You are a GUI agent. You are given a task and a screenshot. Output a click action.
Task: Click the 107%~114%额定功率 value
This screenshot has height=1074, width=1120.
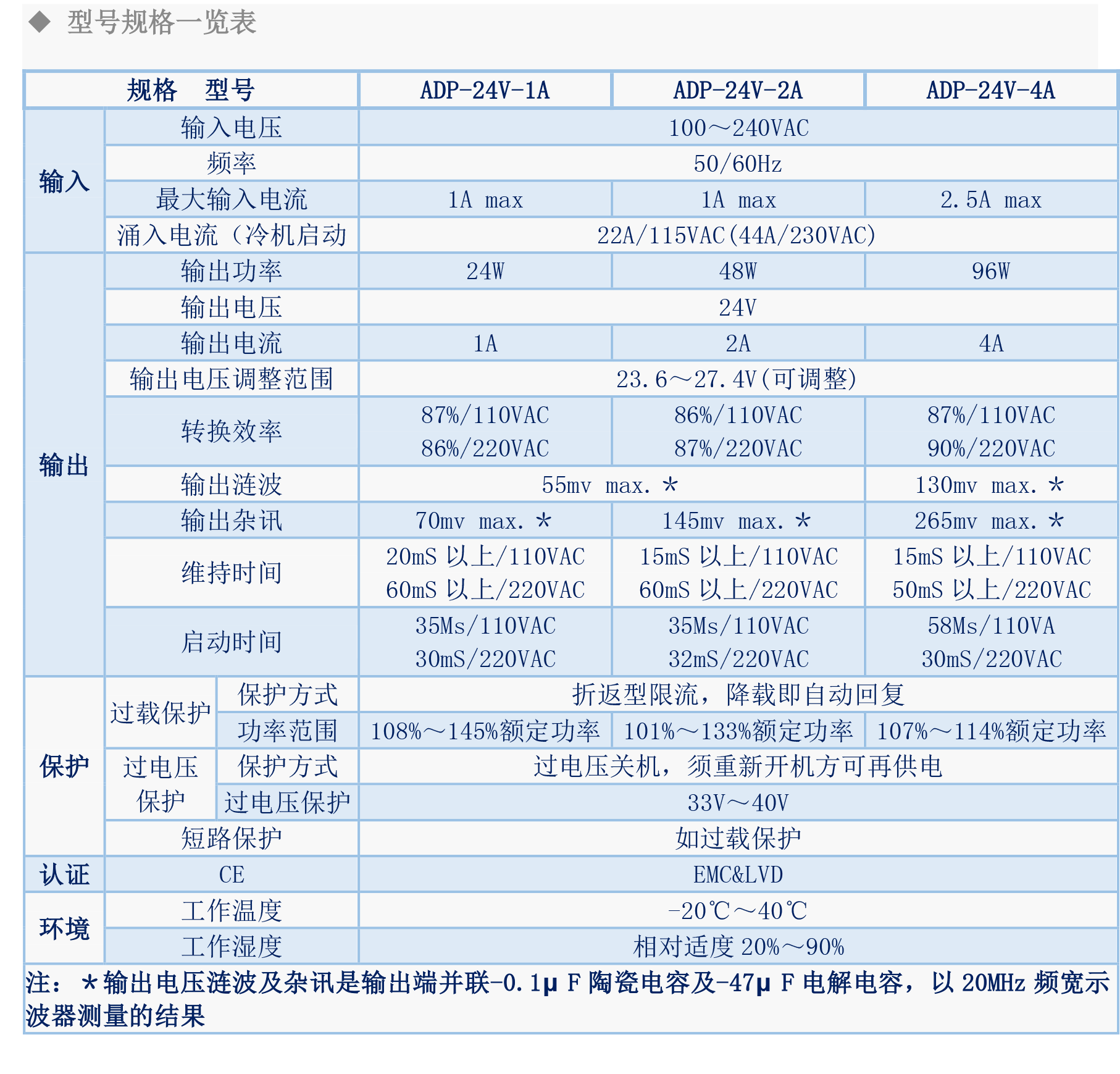tap(991, 731)
